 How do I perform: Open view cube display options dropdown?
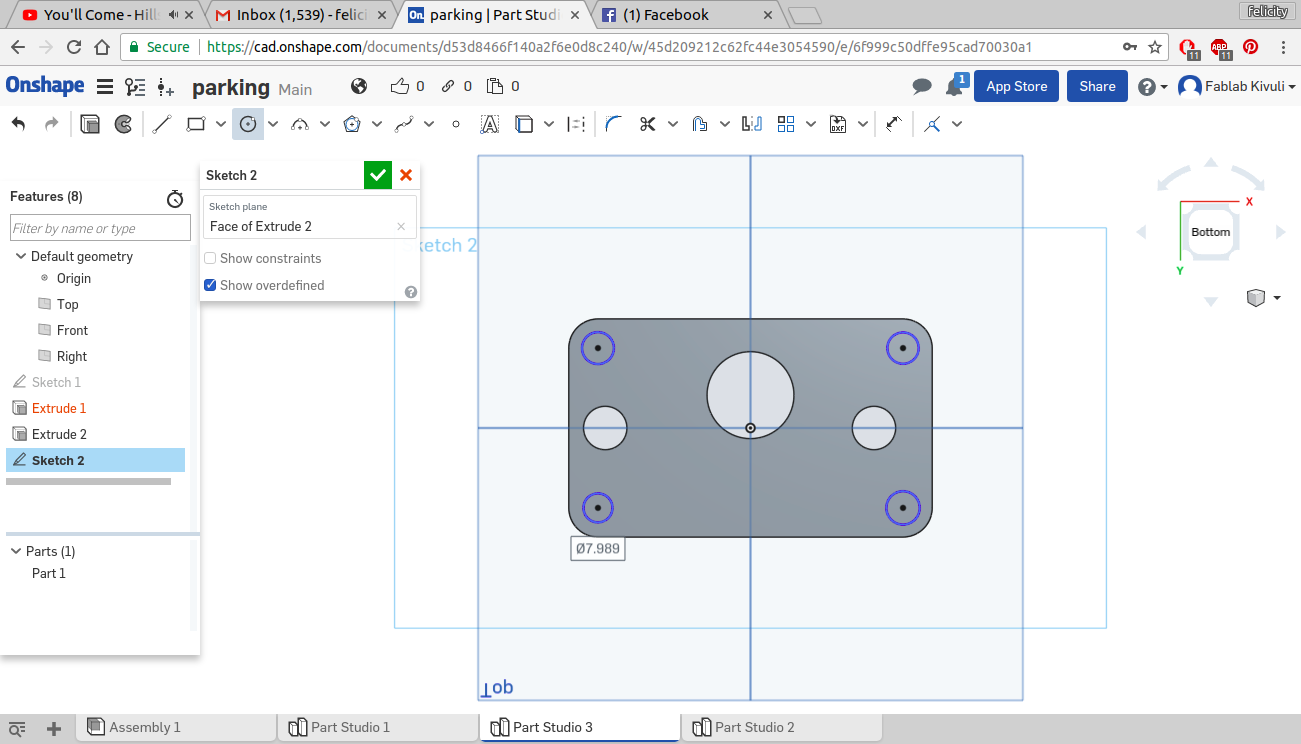pos(1276,298)
